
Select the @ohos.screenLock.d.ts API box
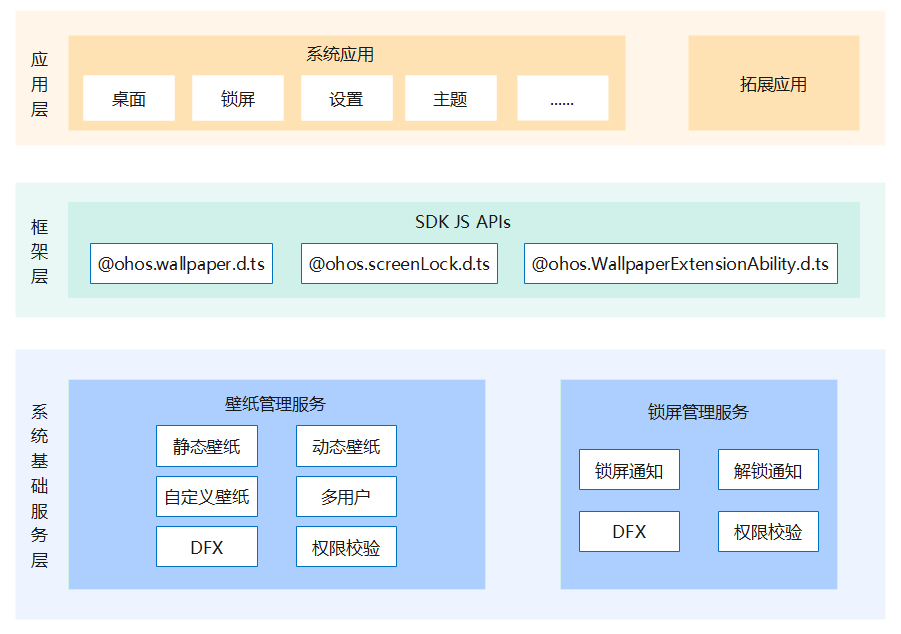point(399,264)
